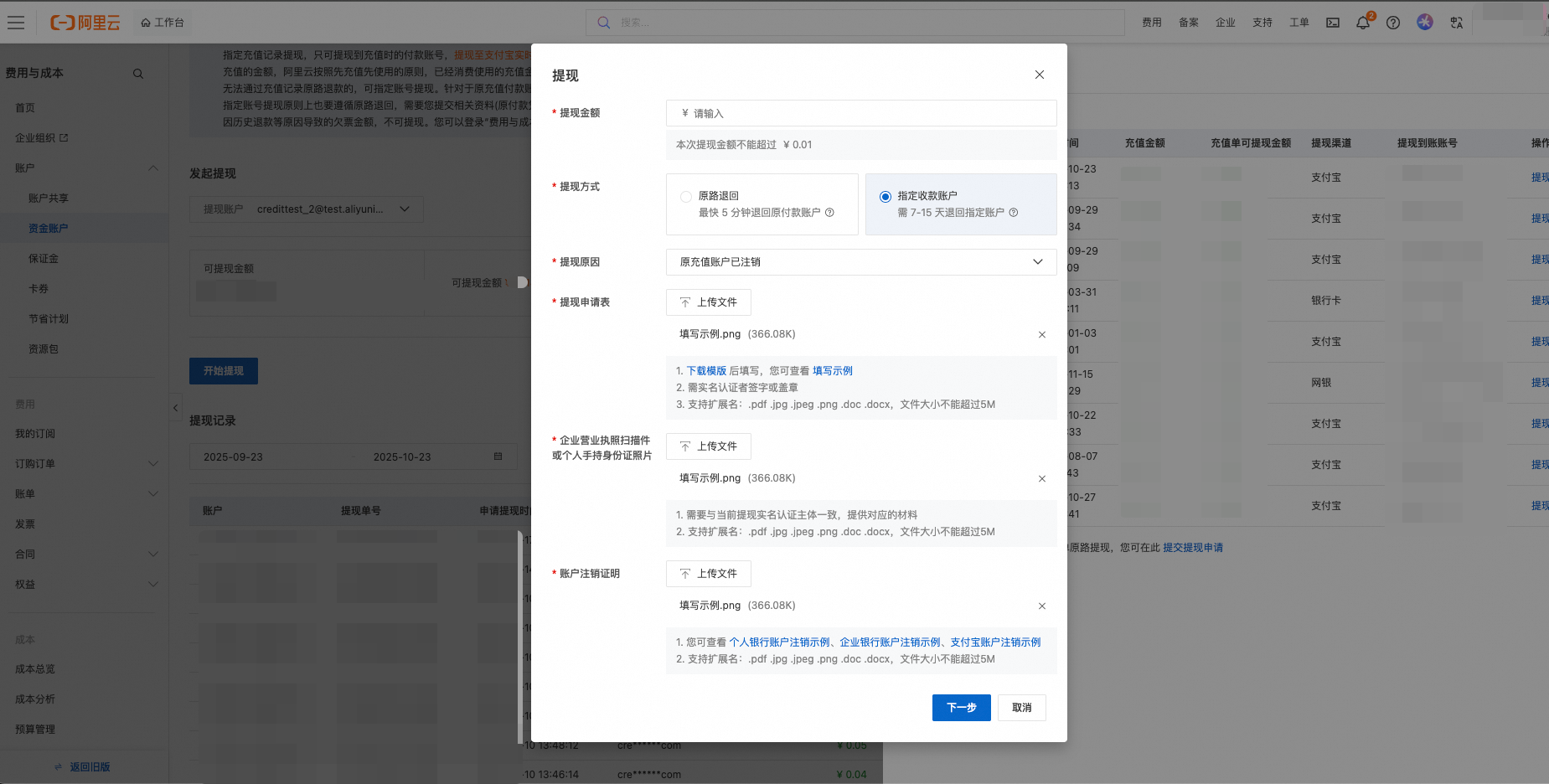The width and height of the screenshot is (1549, 784).
Task: Open the notification bell
Action: (x=1363, y=23)
